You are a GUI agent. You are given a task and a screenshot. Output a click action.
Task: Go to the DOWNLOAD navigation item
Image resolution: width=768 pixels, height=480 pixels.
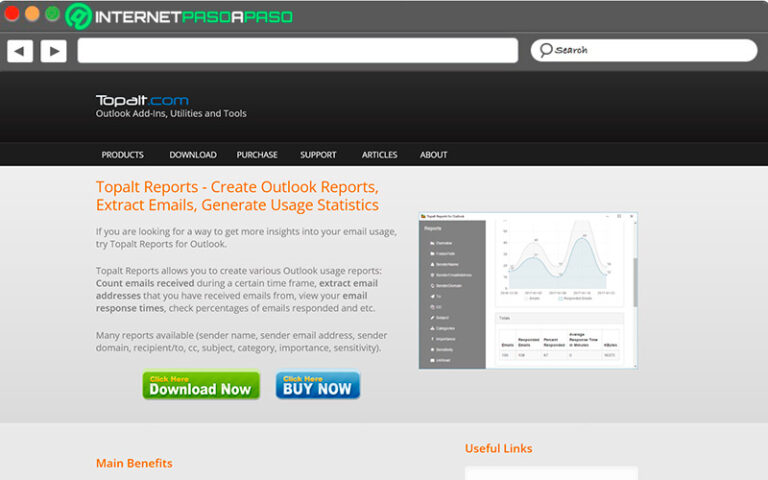[x=192, y=155]
